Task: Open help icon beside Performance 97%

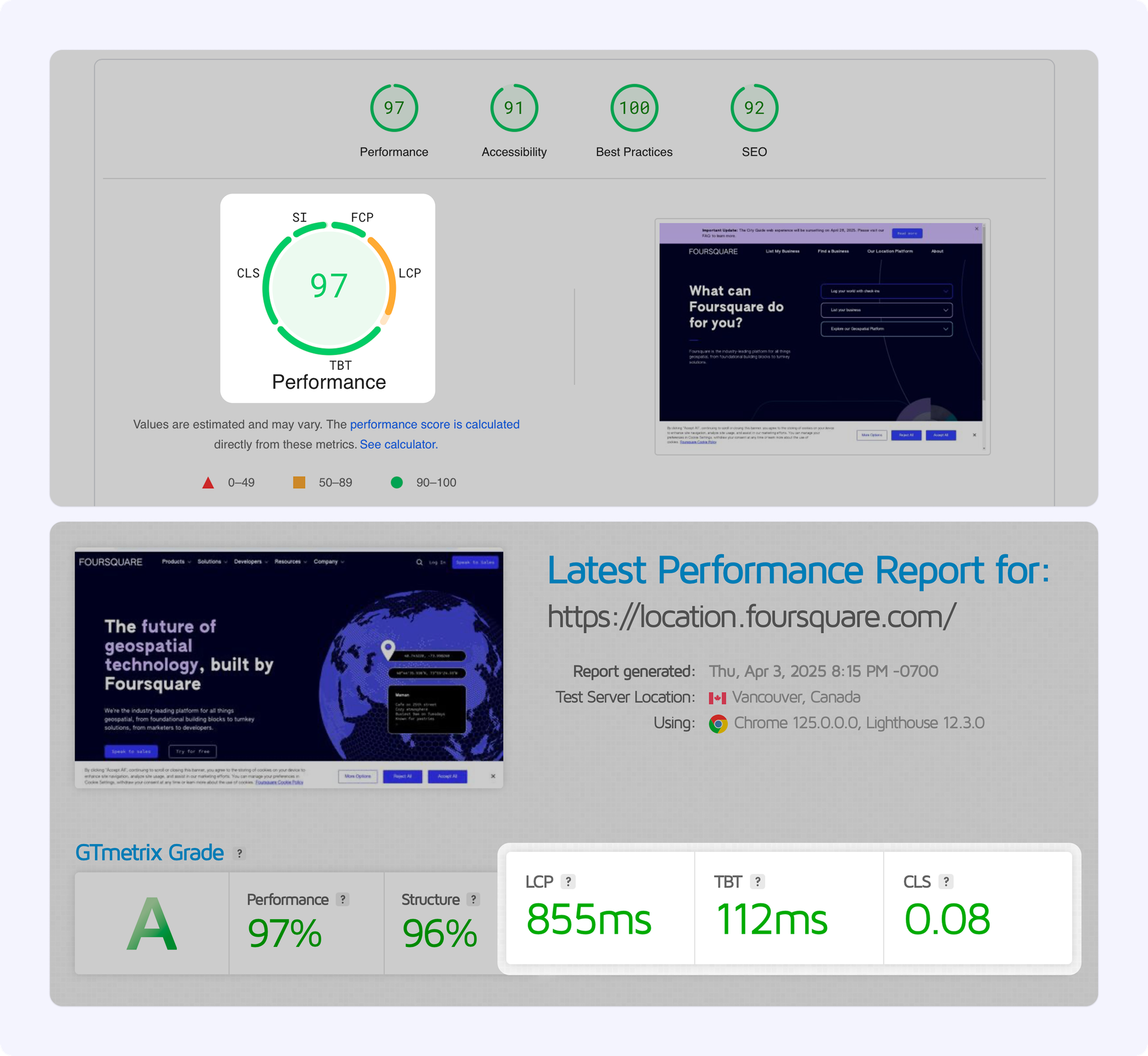Action: point(343,900)
